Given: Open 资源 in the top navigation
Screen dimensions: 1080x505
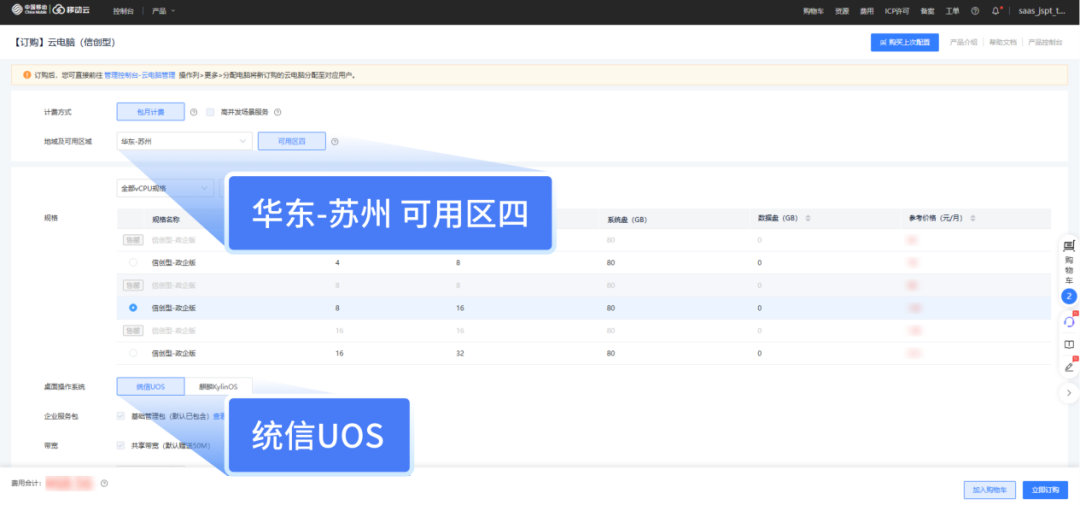Looking at the screenshot, I should pos(842,11).
